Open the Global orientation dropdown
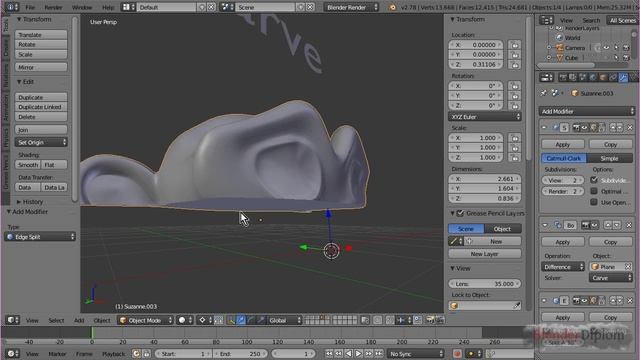The height and width of the screenshot is (360, 640). (284, 320)
